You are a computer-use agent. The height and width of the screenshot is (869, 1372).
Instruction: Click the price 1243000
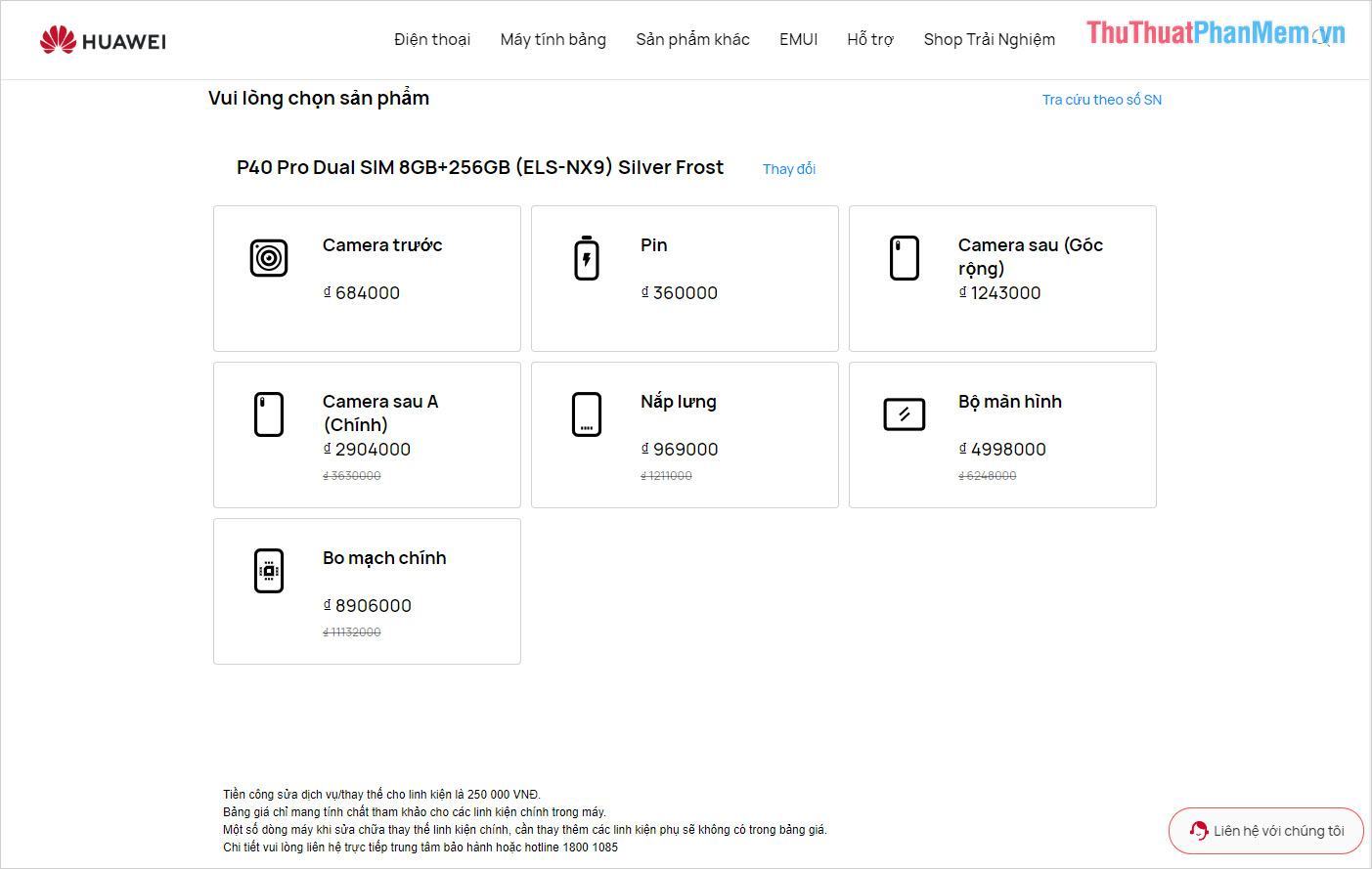pyautogui.click(x=1000, y=293)
